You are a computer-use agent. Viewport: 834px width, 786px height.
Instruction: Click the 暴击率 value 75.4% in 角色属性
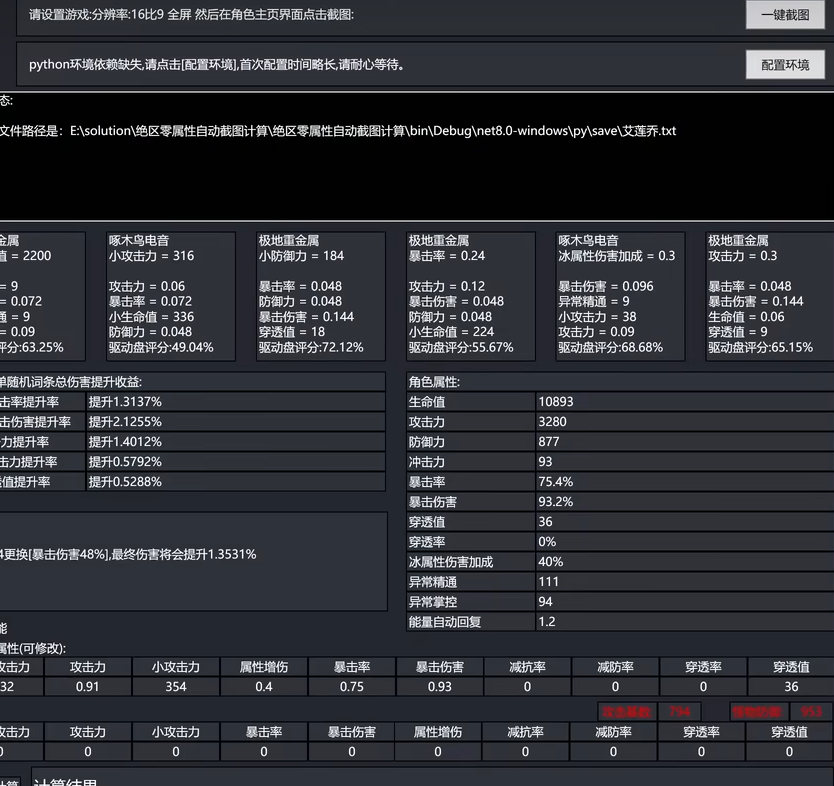(x=684, y=482)
